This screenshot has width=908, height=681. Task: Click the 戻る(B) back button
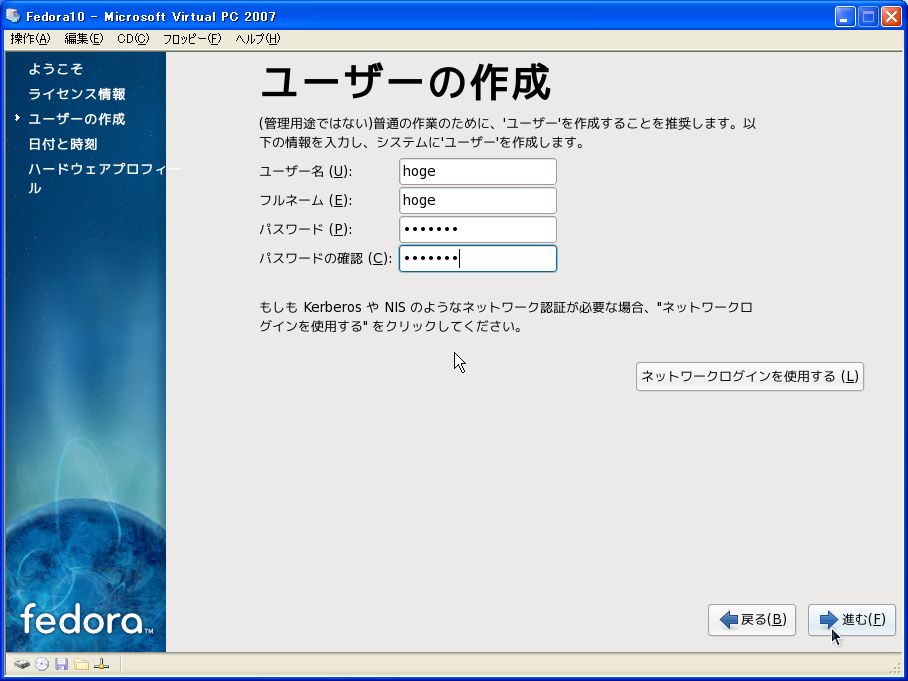click(x=752, y=620)
